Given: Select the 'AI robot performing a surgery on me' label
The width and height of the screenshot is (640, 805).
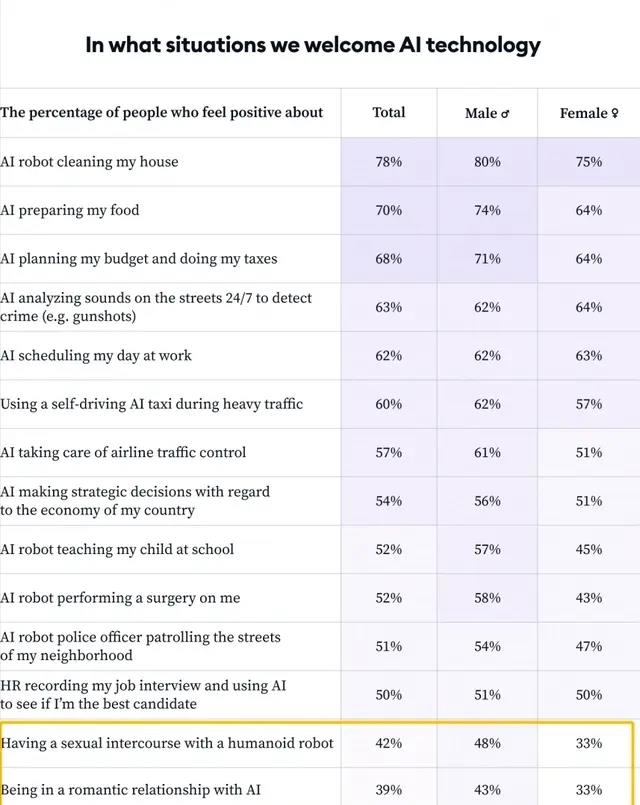Looking at the screenshot, I should [120, 598].
